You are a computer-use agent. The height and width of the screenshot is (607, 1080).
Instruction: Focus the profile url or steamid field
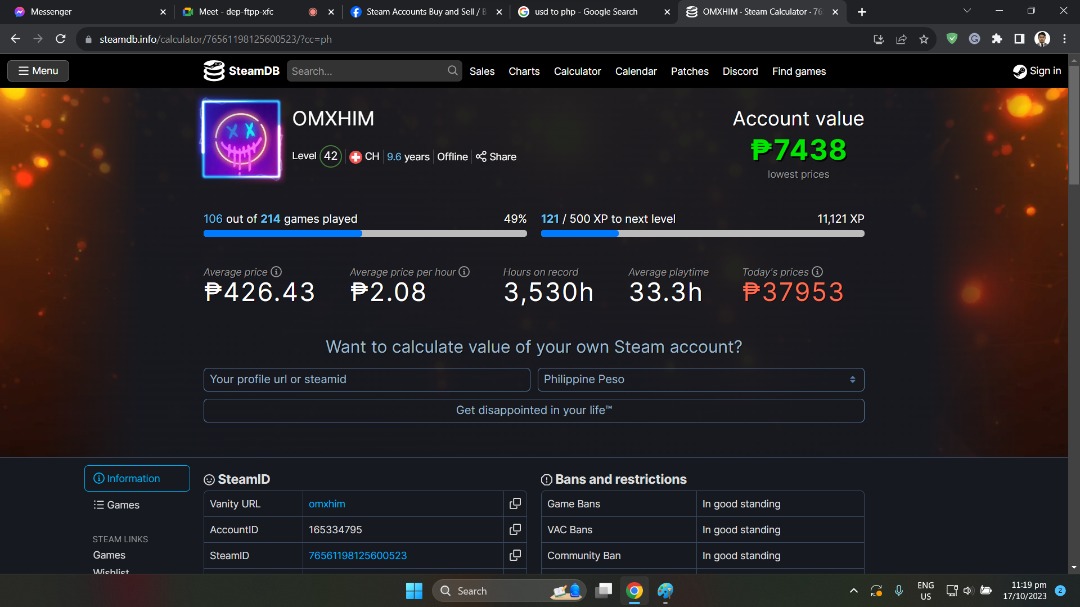tap(366, 380)
